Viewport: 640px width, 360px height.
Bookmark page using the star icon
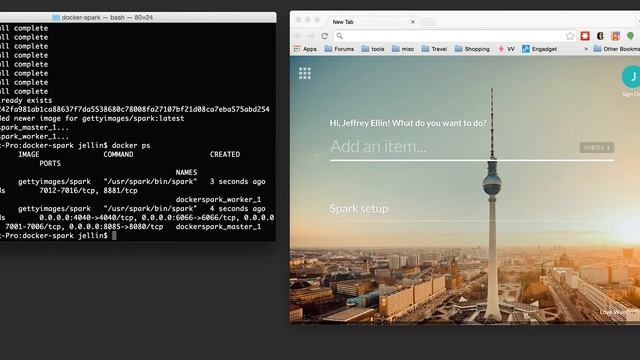tap(570, 36)
